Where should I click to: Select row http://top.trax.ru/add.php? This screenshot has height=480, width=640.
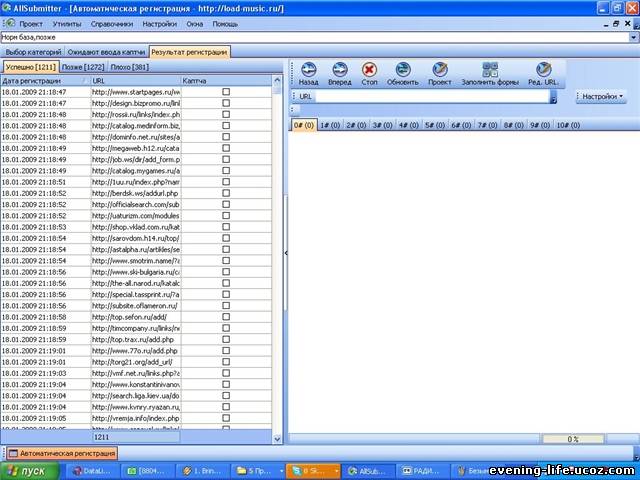click(x=136, y=339)
